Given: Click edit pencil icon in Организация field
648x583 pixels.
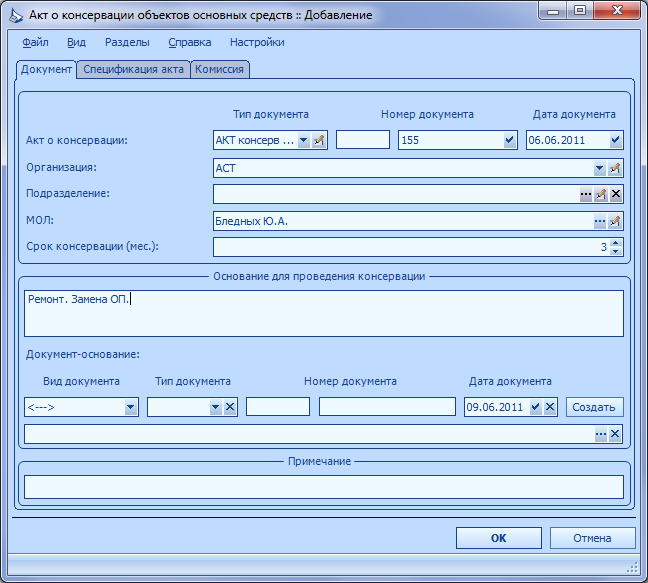Looking at the screenshot, I should (615, 168).
